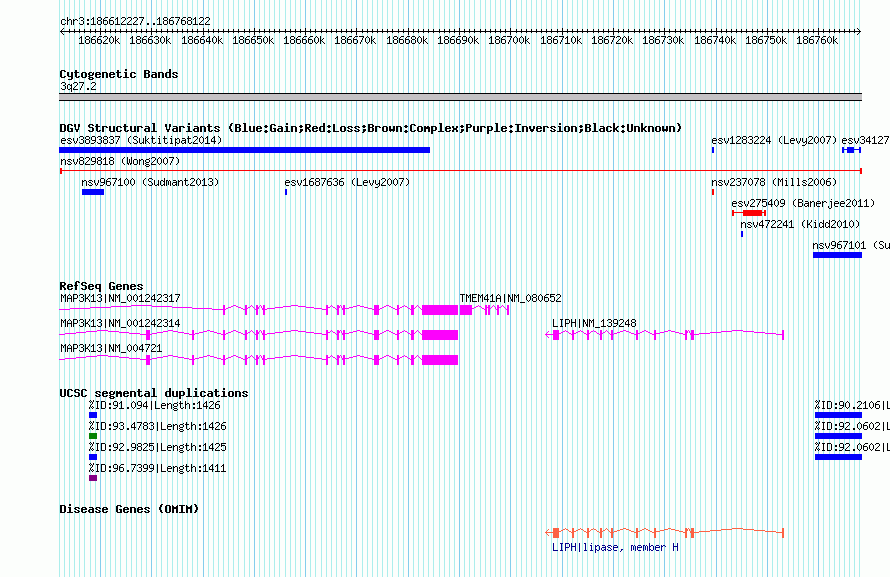Viewport: 890px width, 577px height.
Task: Click the Disease Genes (OMIM) track title
Action: (x=129, y=509)
